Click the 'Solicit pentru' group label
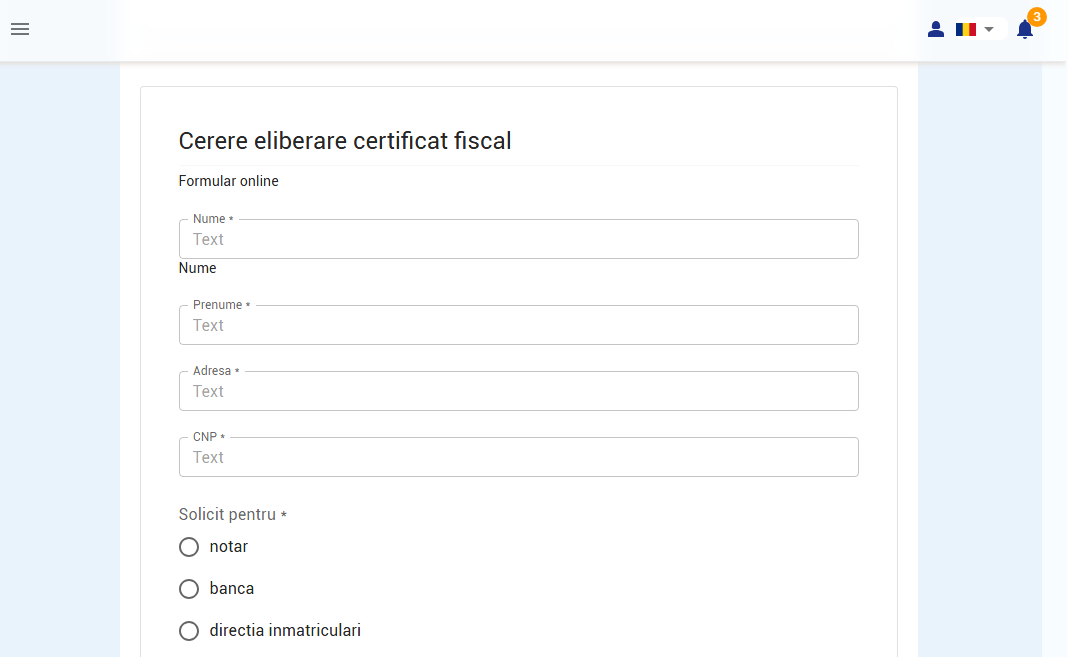1068x657 pixels. (x=228, y=515)
